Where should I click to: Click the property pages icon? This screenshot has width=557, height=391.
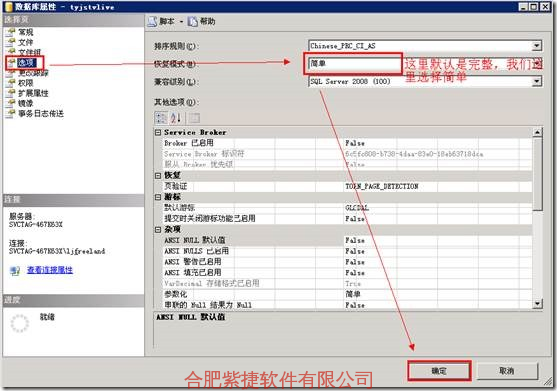(x=194, y=118)
